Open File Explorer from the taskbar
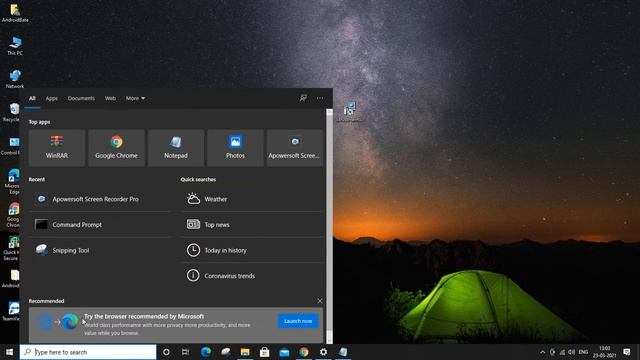 coord(245,352)
